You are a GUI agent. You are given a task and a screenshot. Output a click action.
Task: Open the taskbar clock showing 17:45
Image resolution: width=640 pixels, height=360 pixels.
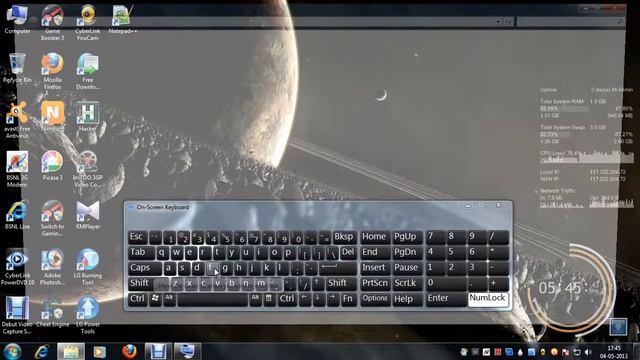(x=613, y=352)
